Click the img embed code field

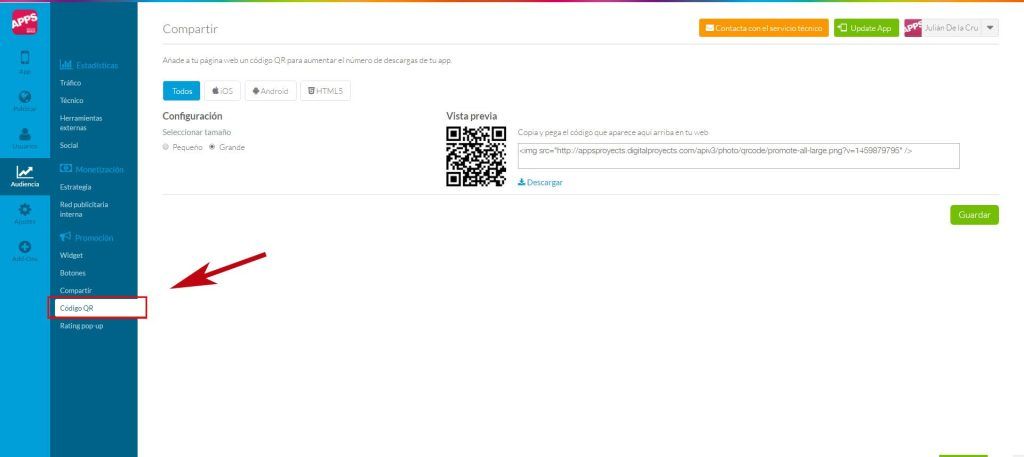coord(739,156)
